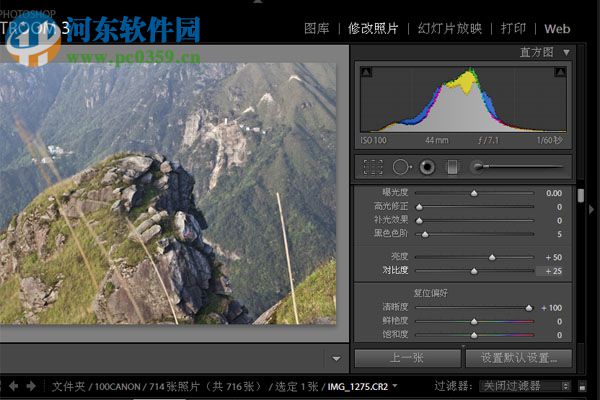This screenshot has height=400, width=600.
Task: Collapse the 直方图 panel
Action: 566,52
